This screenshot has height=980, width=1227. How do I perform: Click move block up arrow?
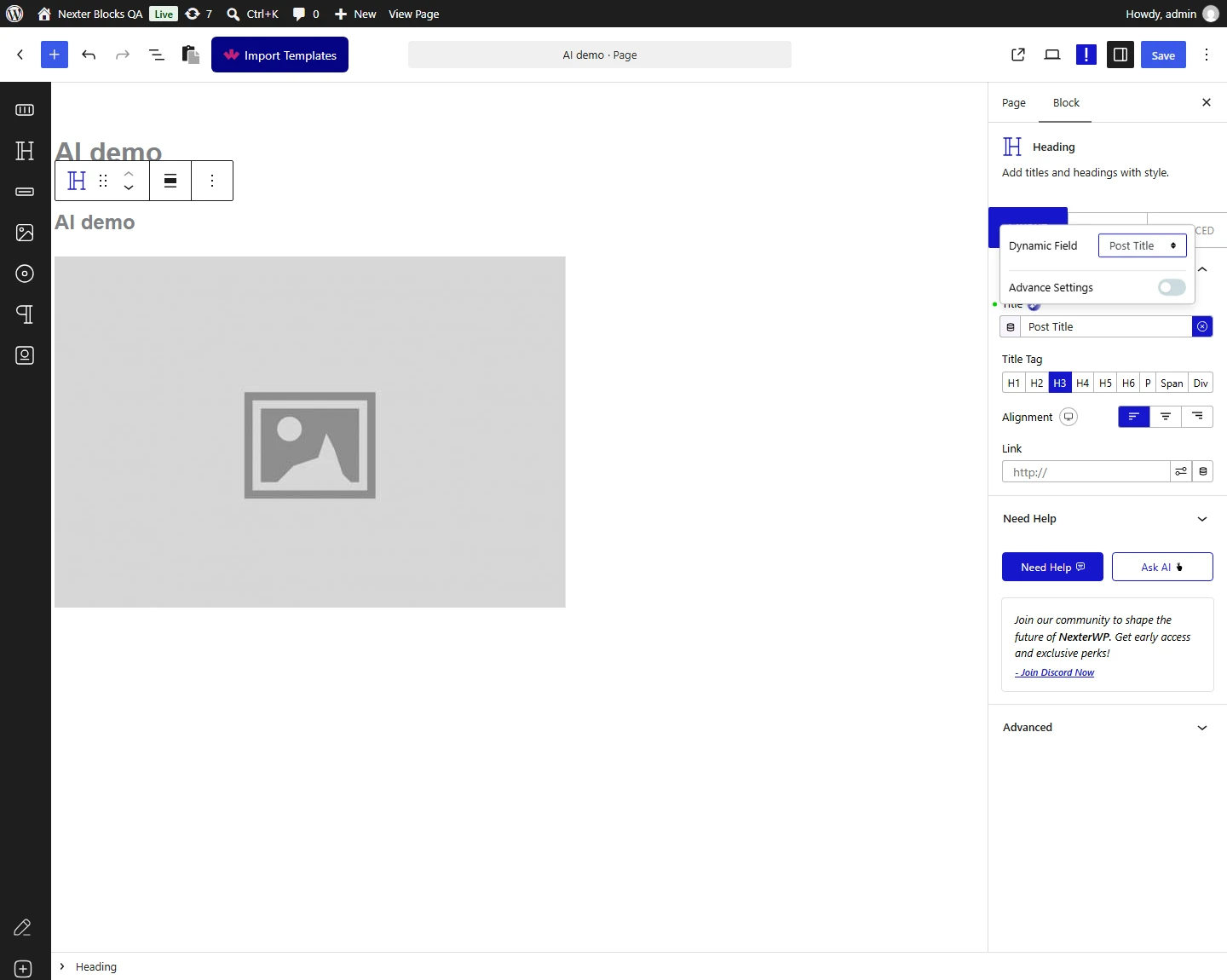coord(129,174)
